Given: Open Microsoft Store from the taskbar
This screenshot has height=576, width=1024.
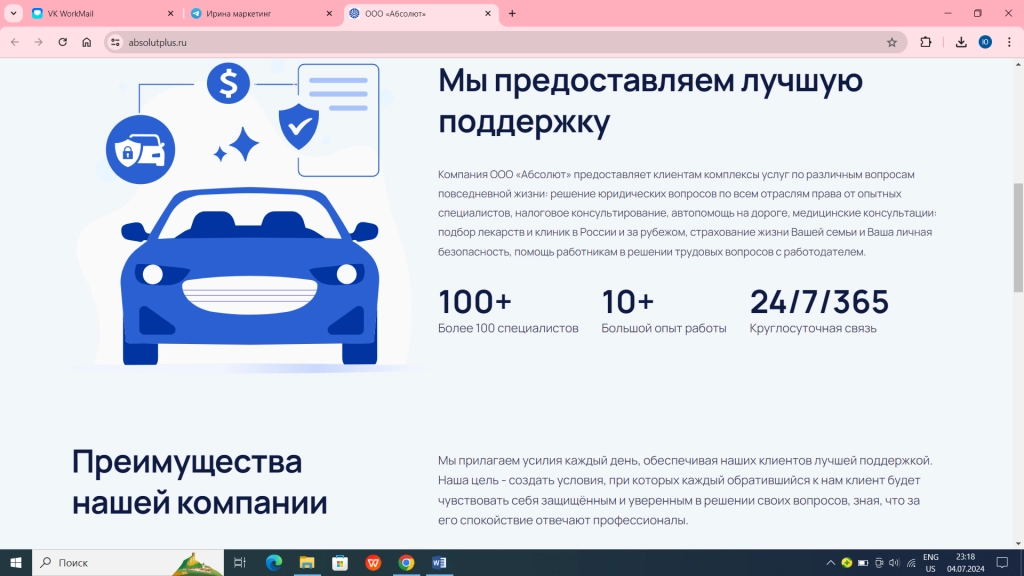Looking at the screenshot, I should pos(340,562).
